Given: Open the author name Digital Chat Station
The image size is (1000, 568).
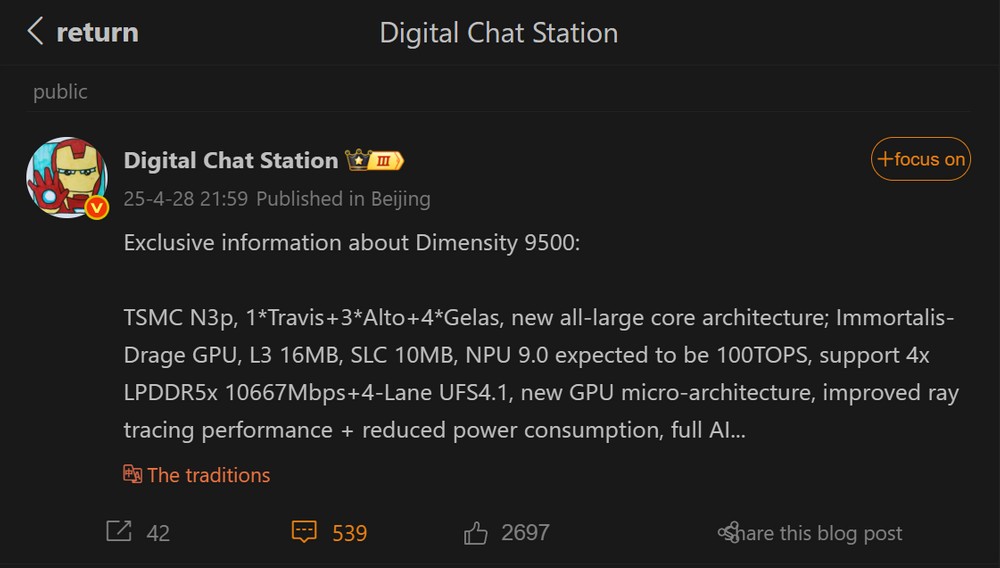Looking at the screenshot, I should 231,160.
